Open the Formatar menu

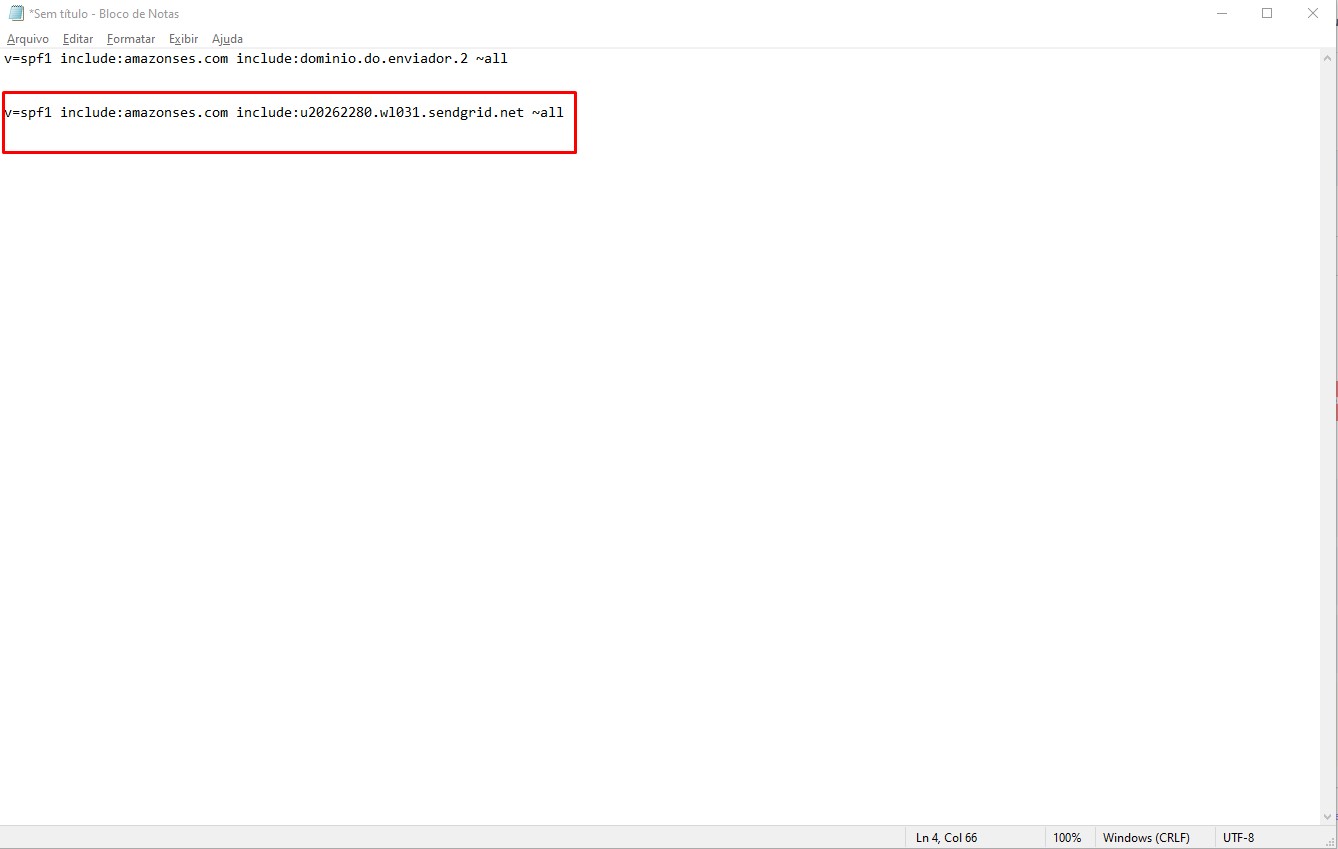click(x=131, y=39)
